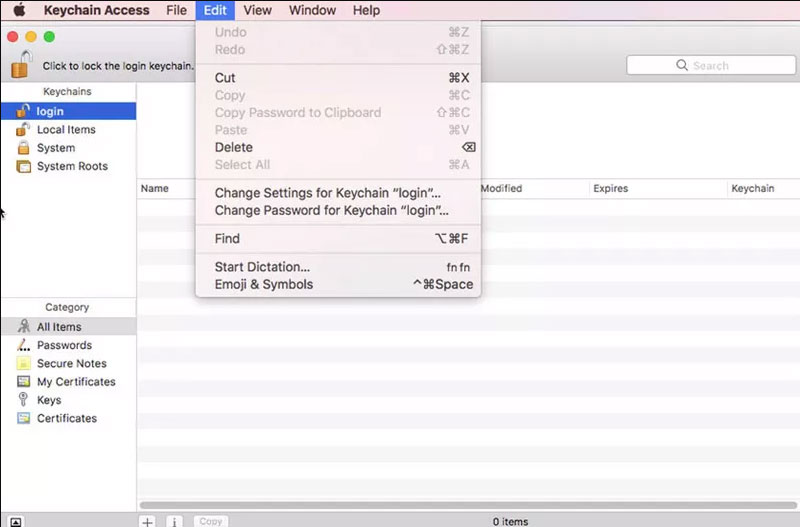The width and height of the screenshot is (800, 527).
Task: Open the System Roots keychain
Action: (x=72, y=166)
